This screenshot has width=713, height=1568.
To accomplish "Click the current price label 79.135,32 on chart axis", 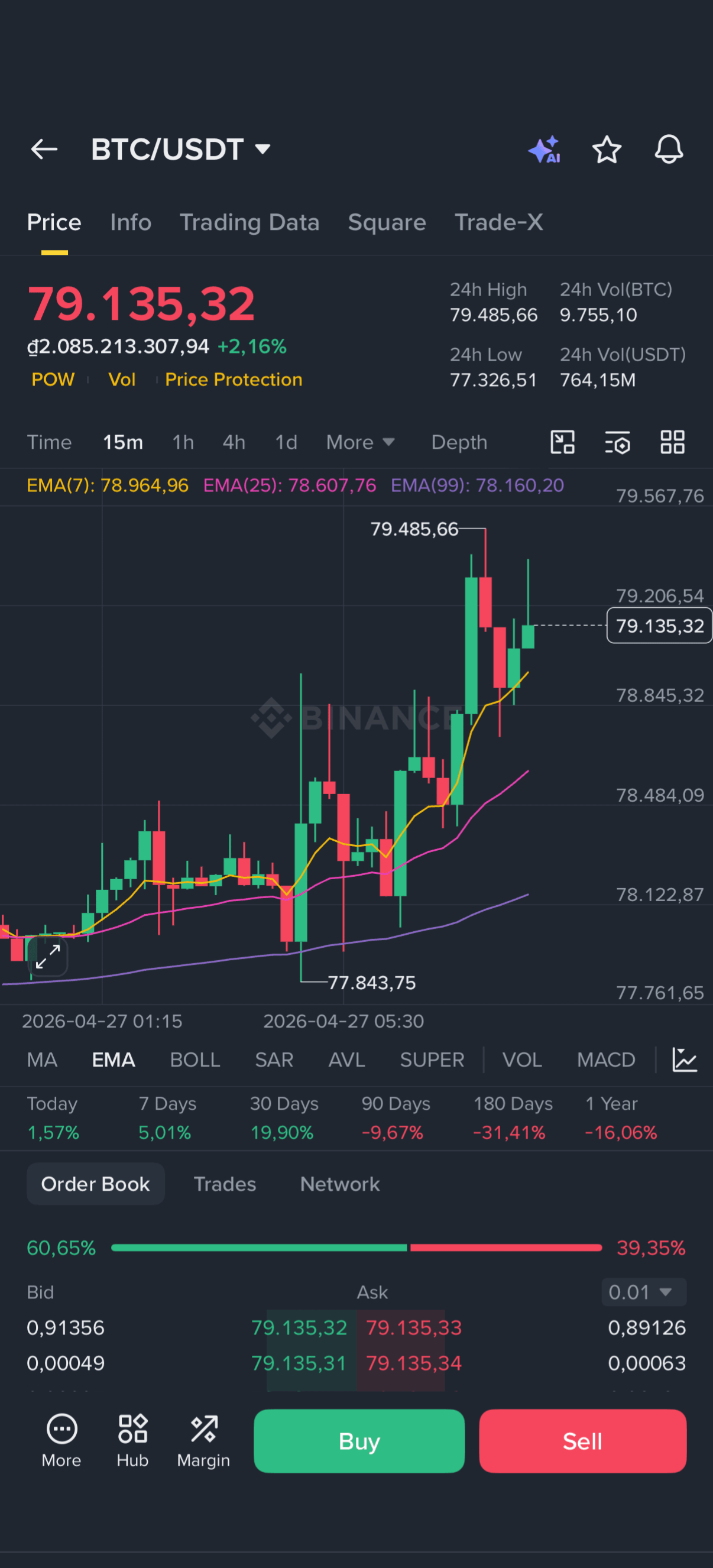I will [659, 626].
